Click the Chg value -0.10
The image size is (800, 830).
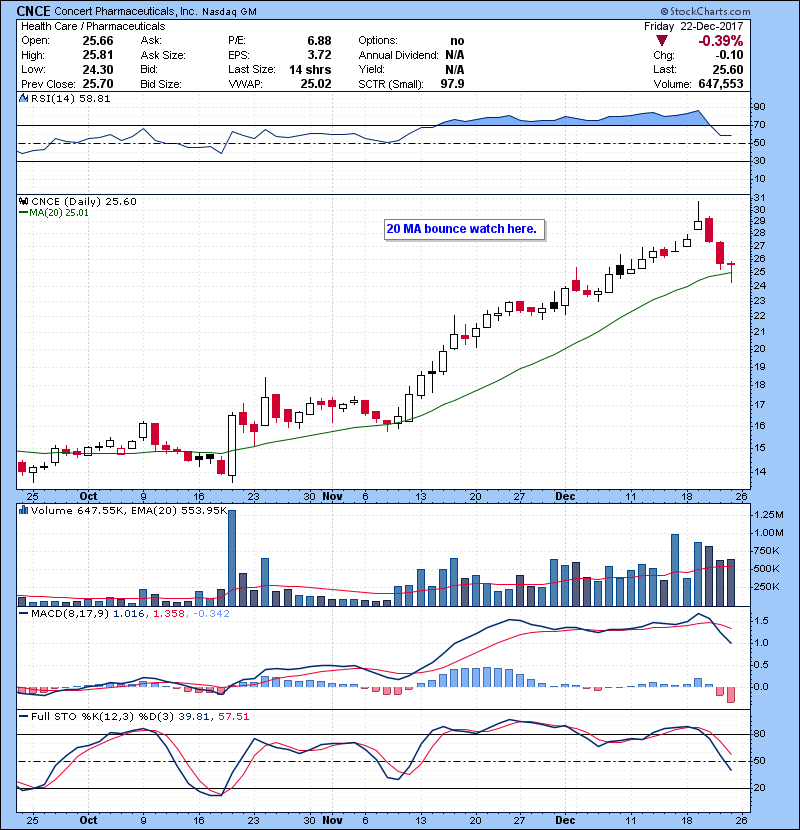click(730, 55)
